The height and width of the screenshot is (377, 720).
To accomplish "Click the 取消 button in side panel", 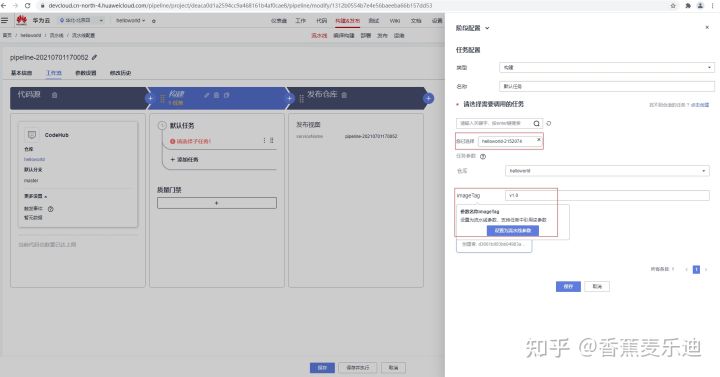I will 597,287.
